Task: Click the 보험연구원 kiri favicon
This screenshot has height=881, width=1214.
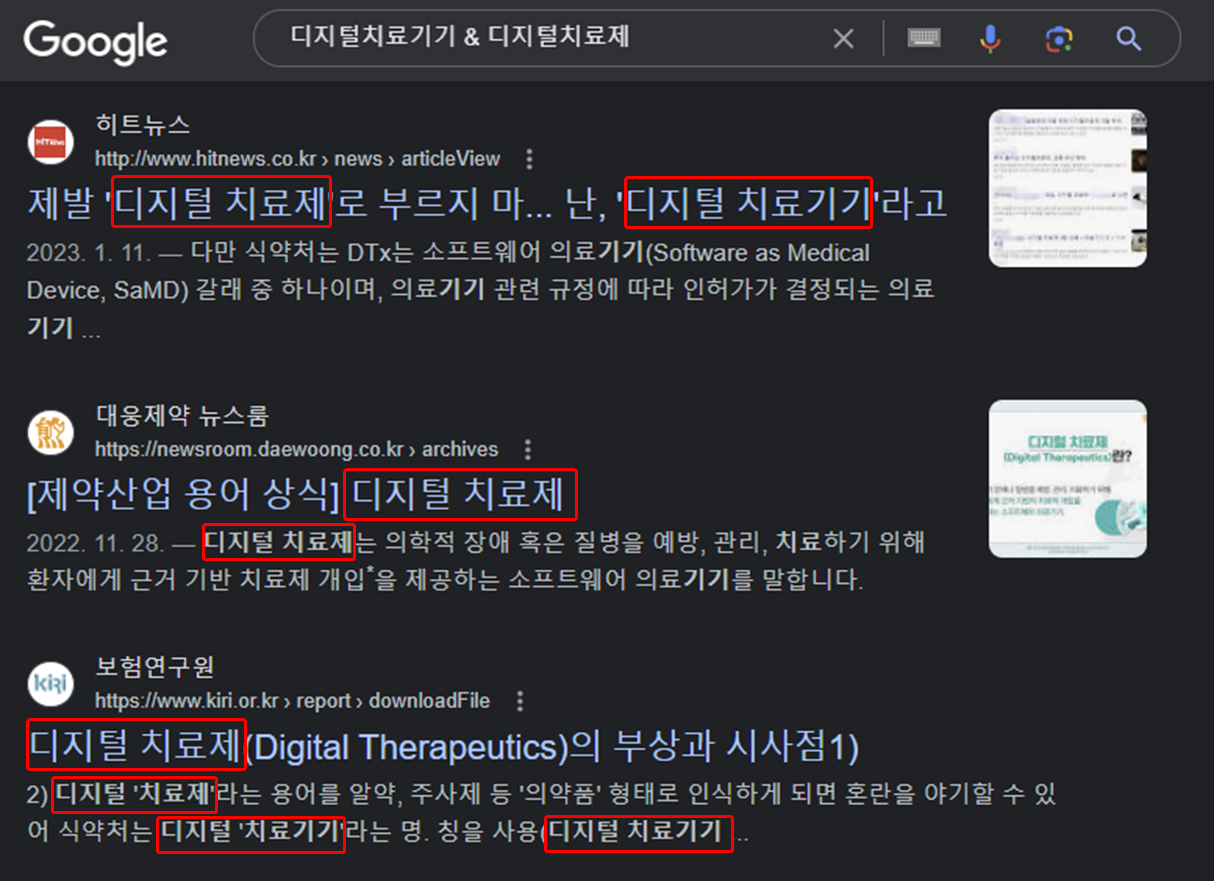Action: click(51, 683)
